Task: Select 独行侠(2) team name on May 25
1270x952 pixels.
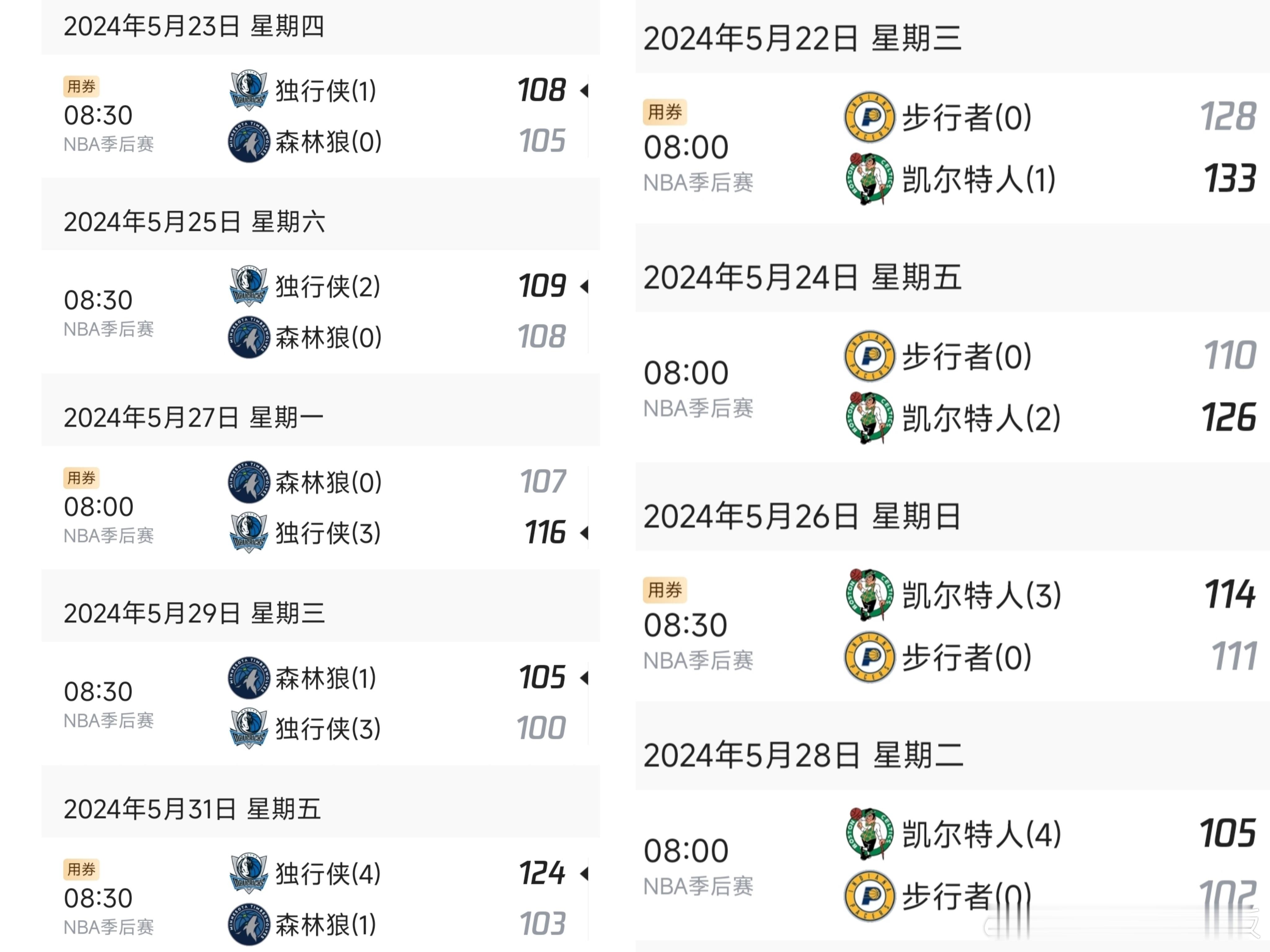Action: click(x=328, y=286)
